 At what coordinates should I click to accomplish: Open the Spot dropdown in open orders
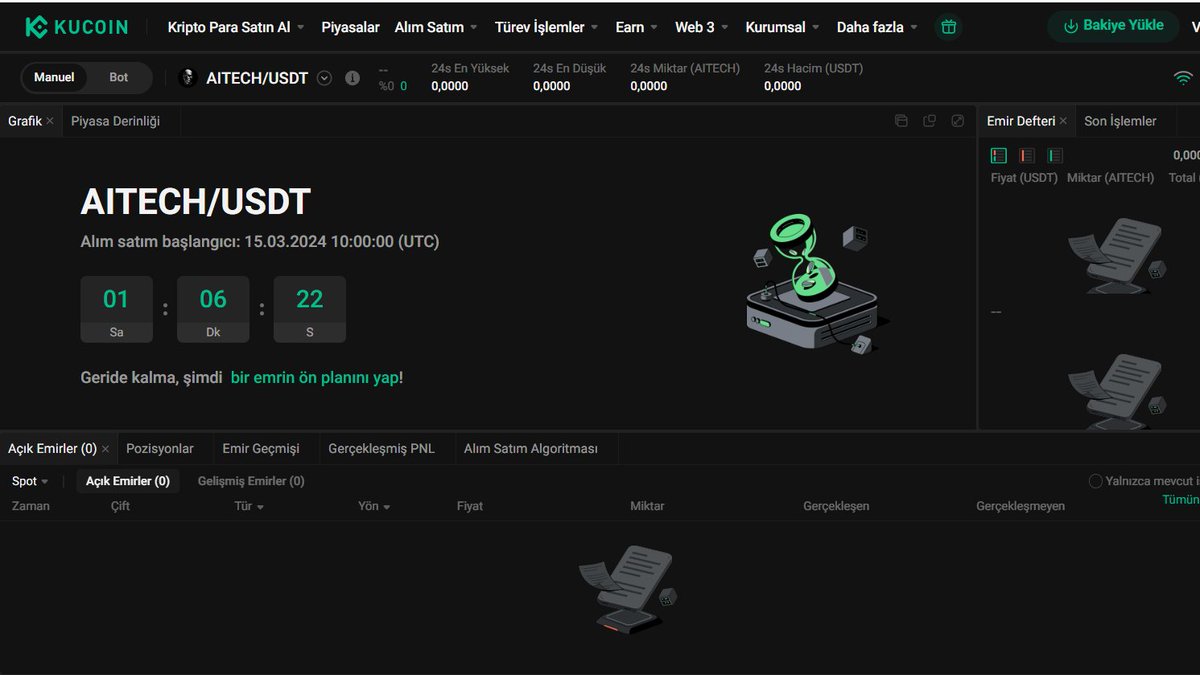tap(30, 481)
